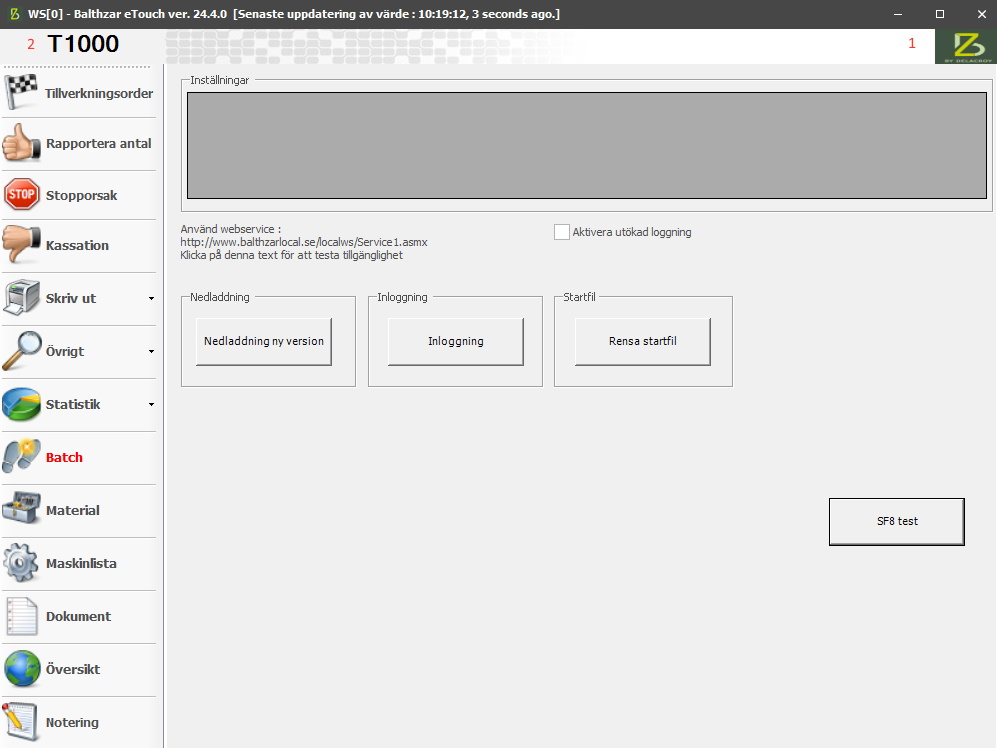The height and width of the screenshot is (748, 997).
Task: Click the gray Inställningar settings panel
Action: click(587, 146)
